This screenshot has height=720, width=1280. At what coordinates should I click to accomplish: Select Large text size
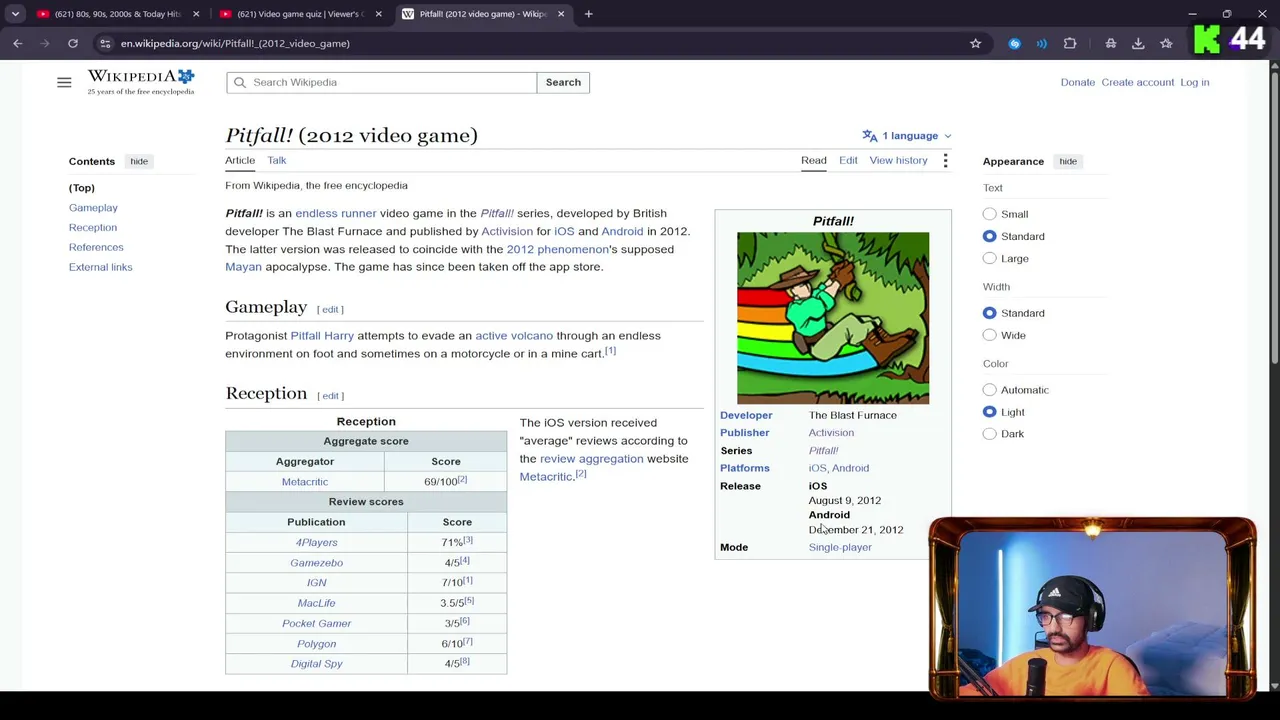989,258
